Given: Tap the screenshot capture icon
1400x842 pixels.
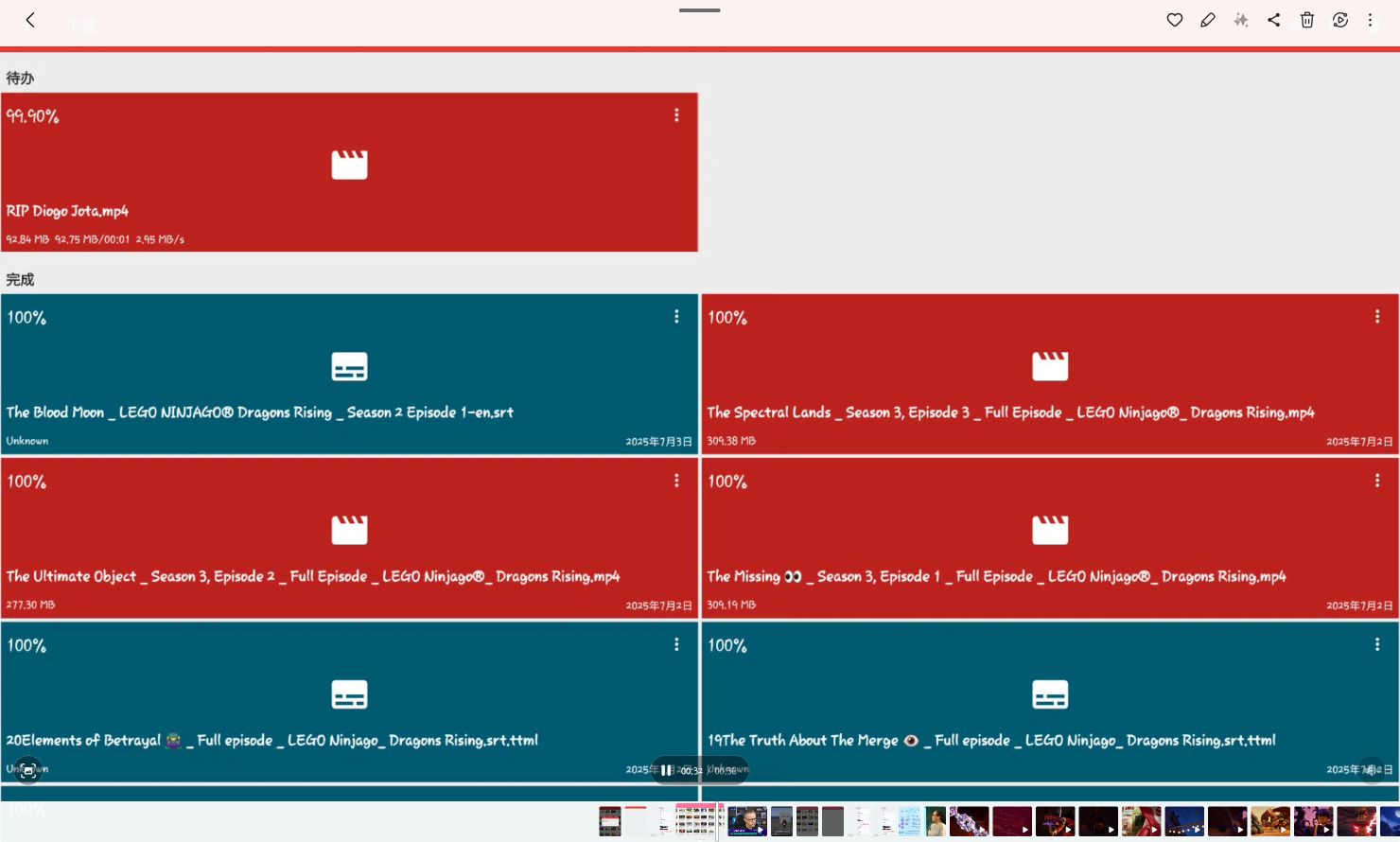Looking at the screenshot, I should tap(28, 770).
